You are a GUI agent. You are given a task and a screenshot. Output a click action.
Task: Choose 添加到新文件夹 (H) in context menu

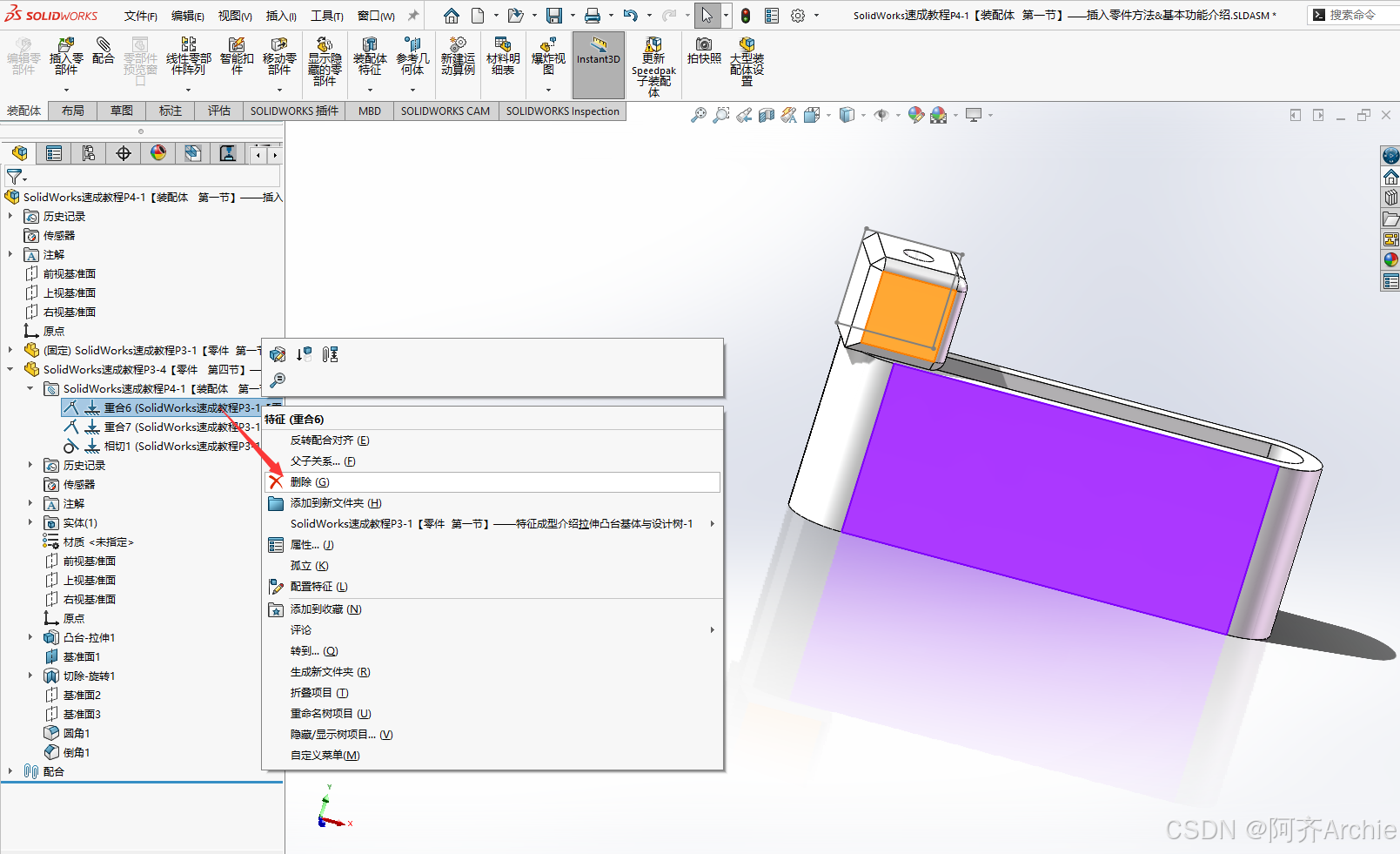pyautogui.click(x=492, y=503)
